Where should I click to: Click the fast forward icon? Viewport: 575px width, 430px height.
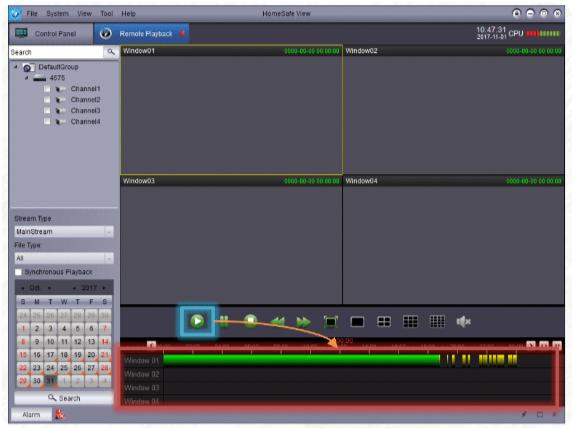304,322
